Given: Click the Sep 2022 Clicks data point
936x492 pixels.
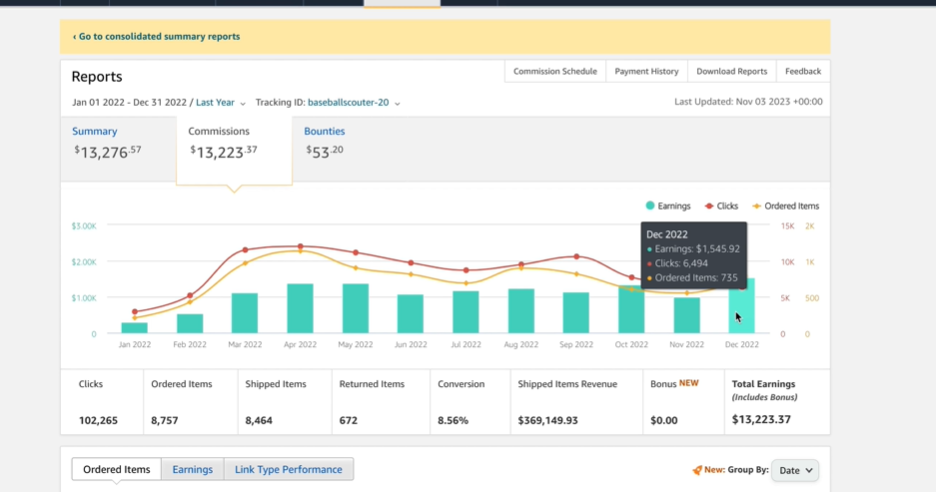Looking at the screenshot, I should (577, 257).
